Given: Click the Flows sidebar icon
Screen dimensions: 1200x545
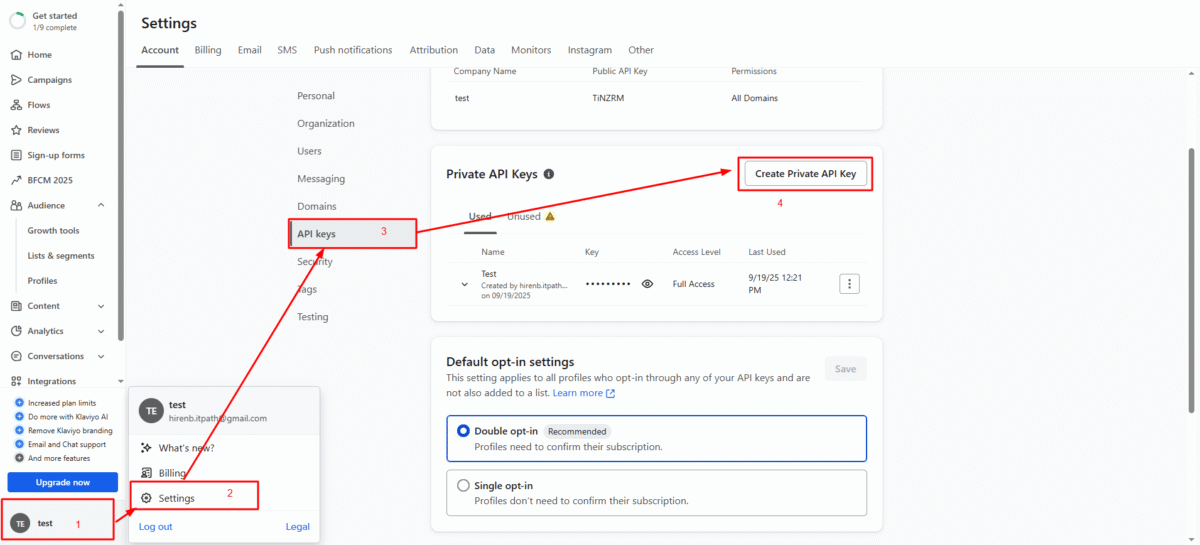Looking at the screenshot, I should 17,105.
